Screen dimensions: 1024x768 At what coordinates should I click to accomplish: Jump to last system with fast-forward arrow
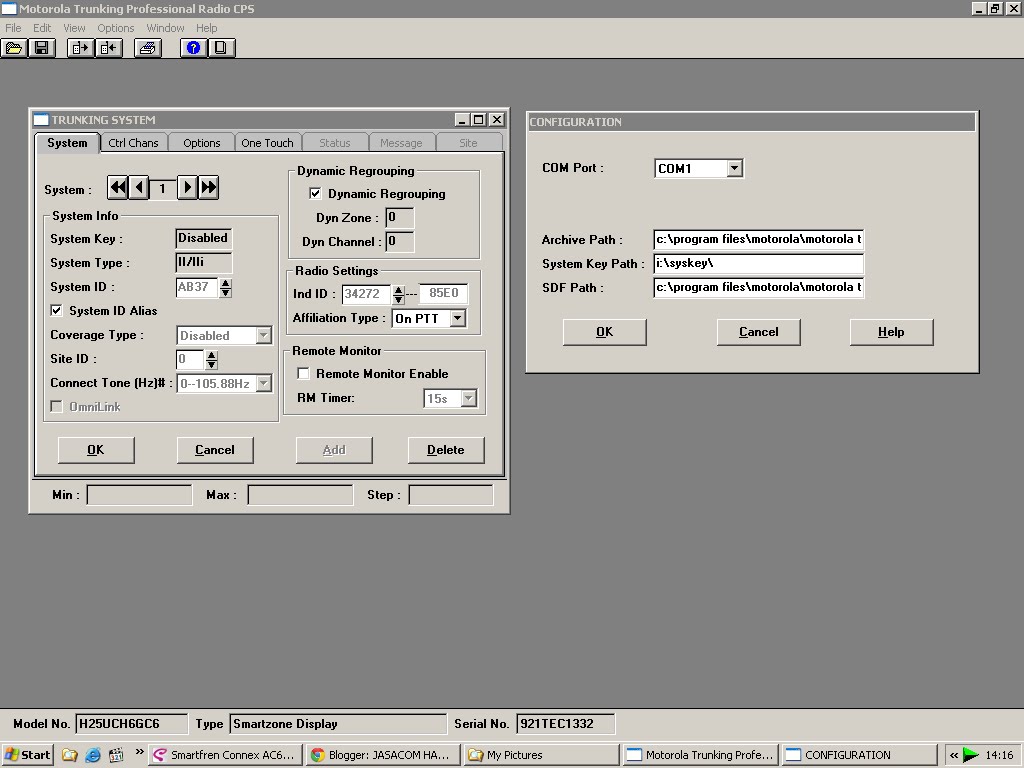[x=208, y=188]
